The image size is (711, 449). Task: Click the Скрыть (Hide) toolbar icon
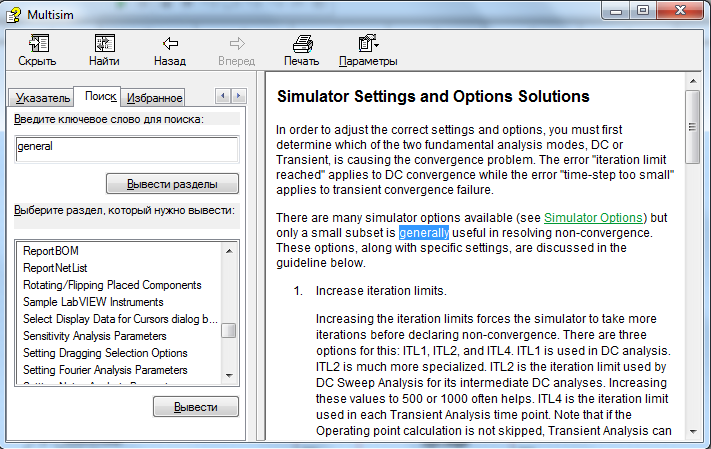(37, 44)
